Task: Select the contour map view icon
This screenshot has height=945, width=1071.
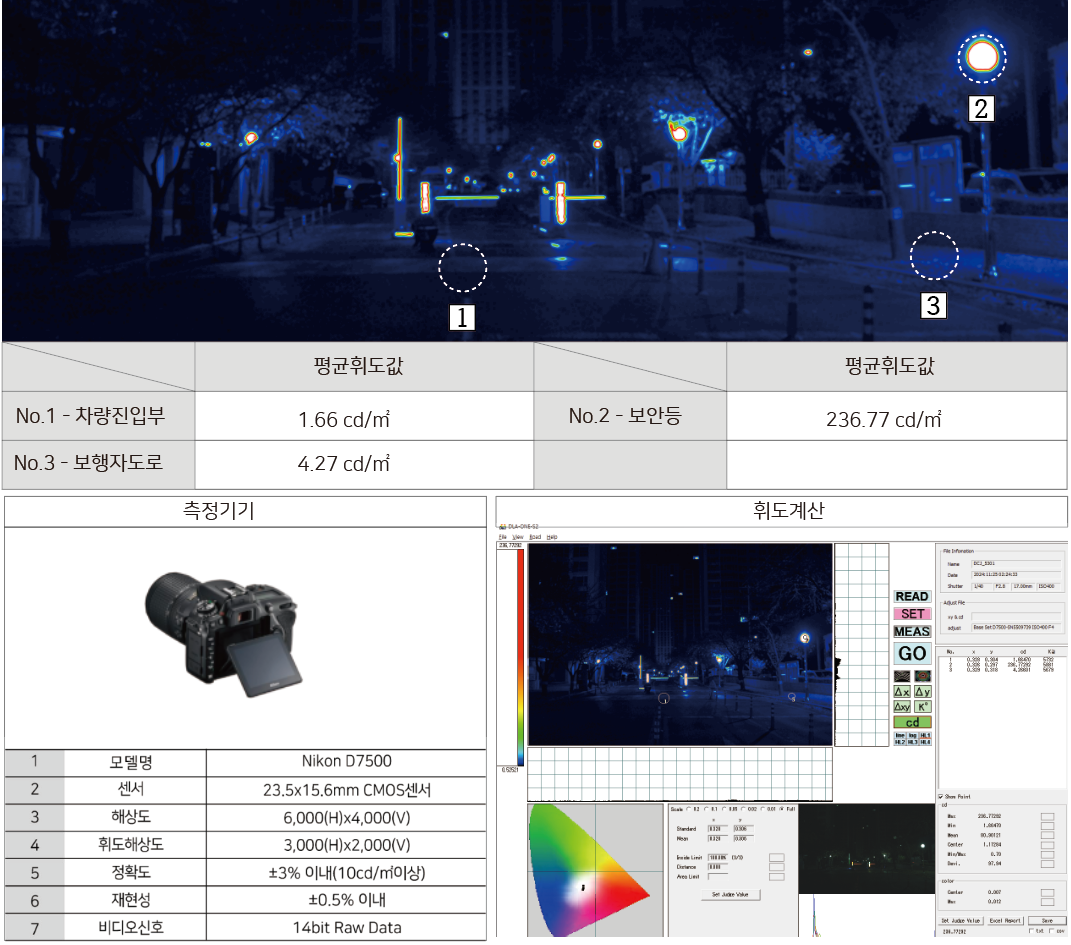Action: 923,676
